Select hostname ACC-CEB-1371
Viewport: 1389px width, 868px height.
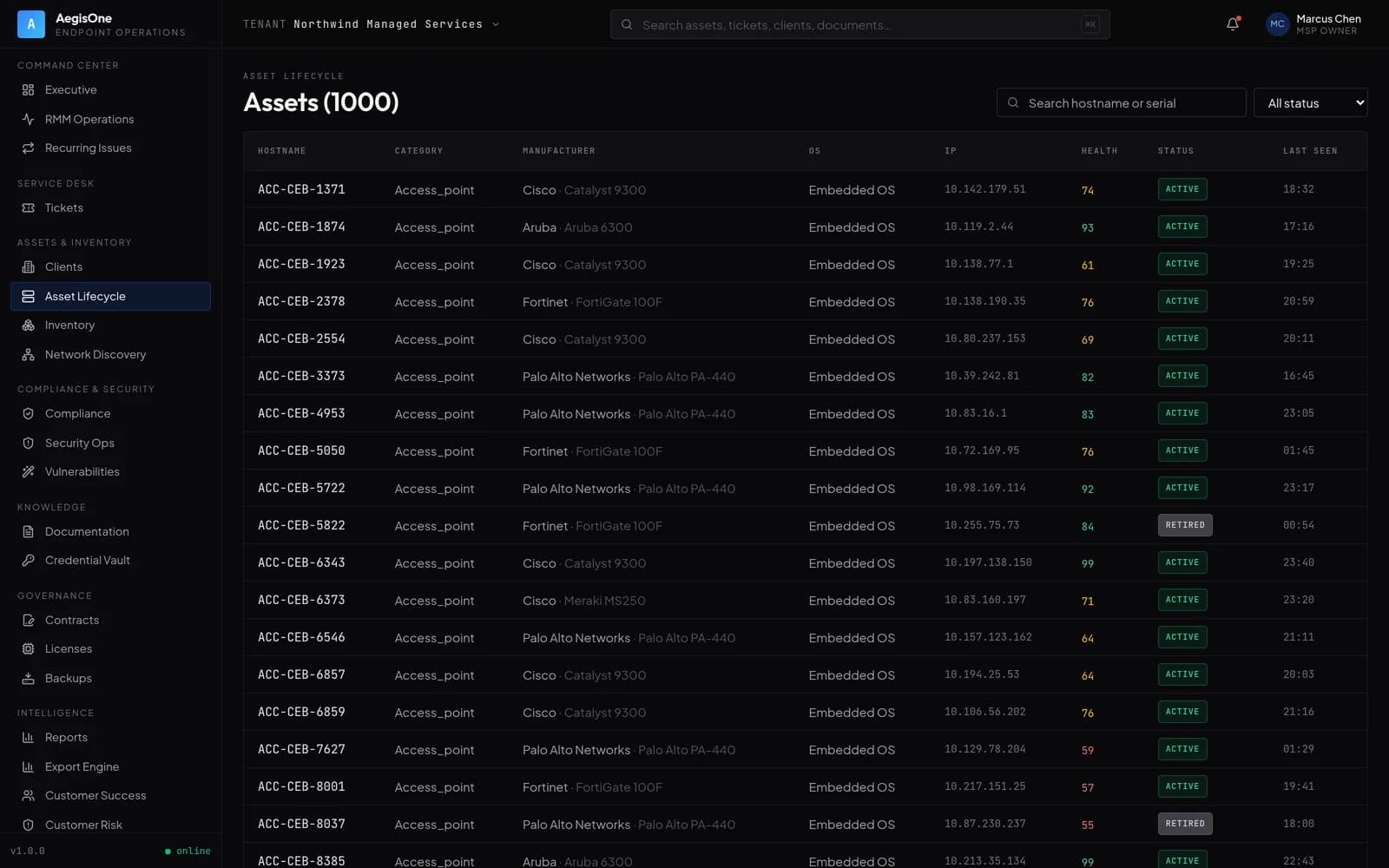pos(301,189)
